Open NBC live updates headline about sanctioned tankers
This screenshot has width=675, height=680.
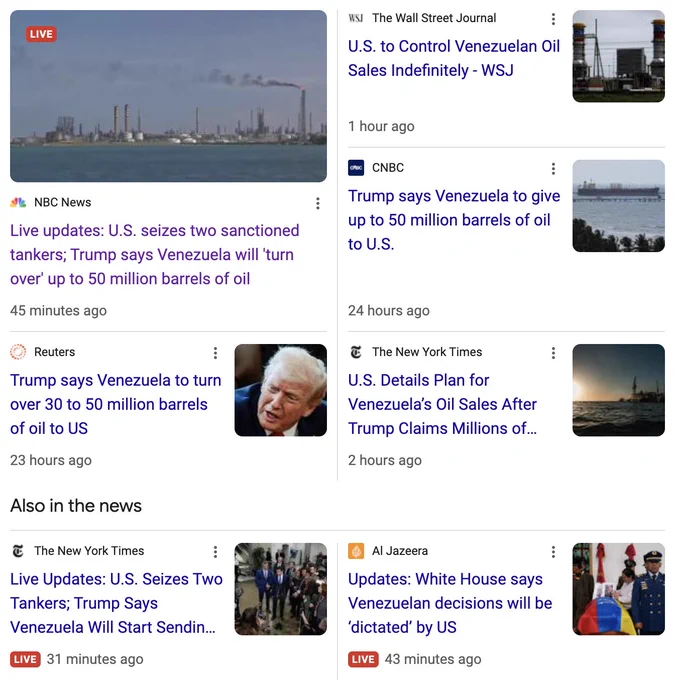[x=155, y=255]
